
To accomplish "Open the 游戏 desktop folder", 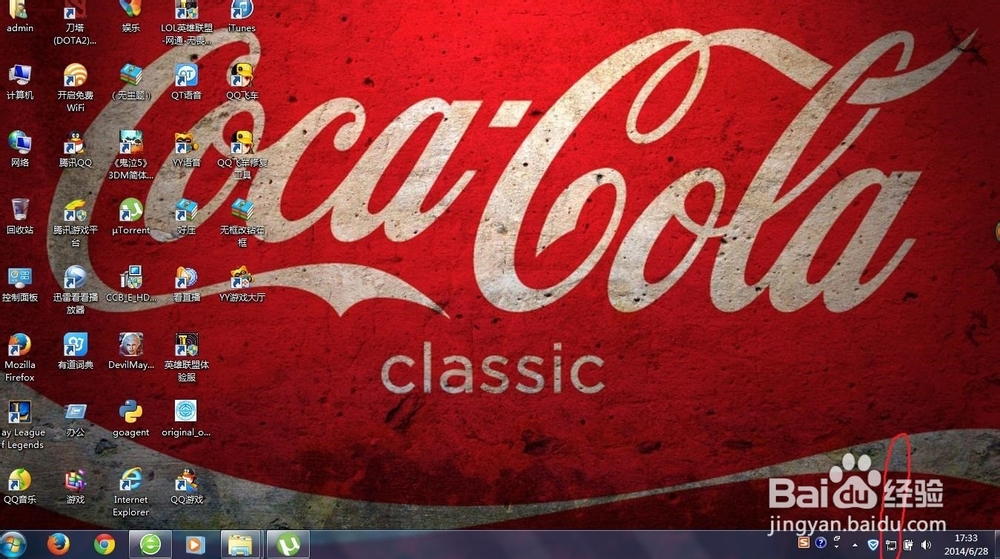I will [75, 486].
